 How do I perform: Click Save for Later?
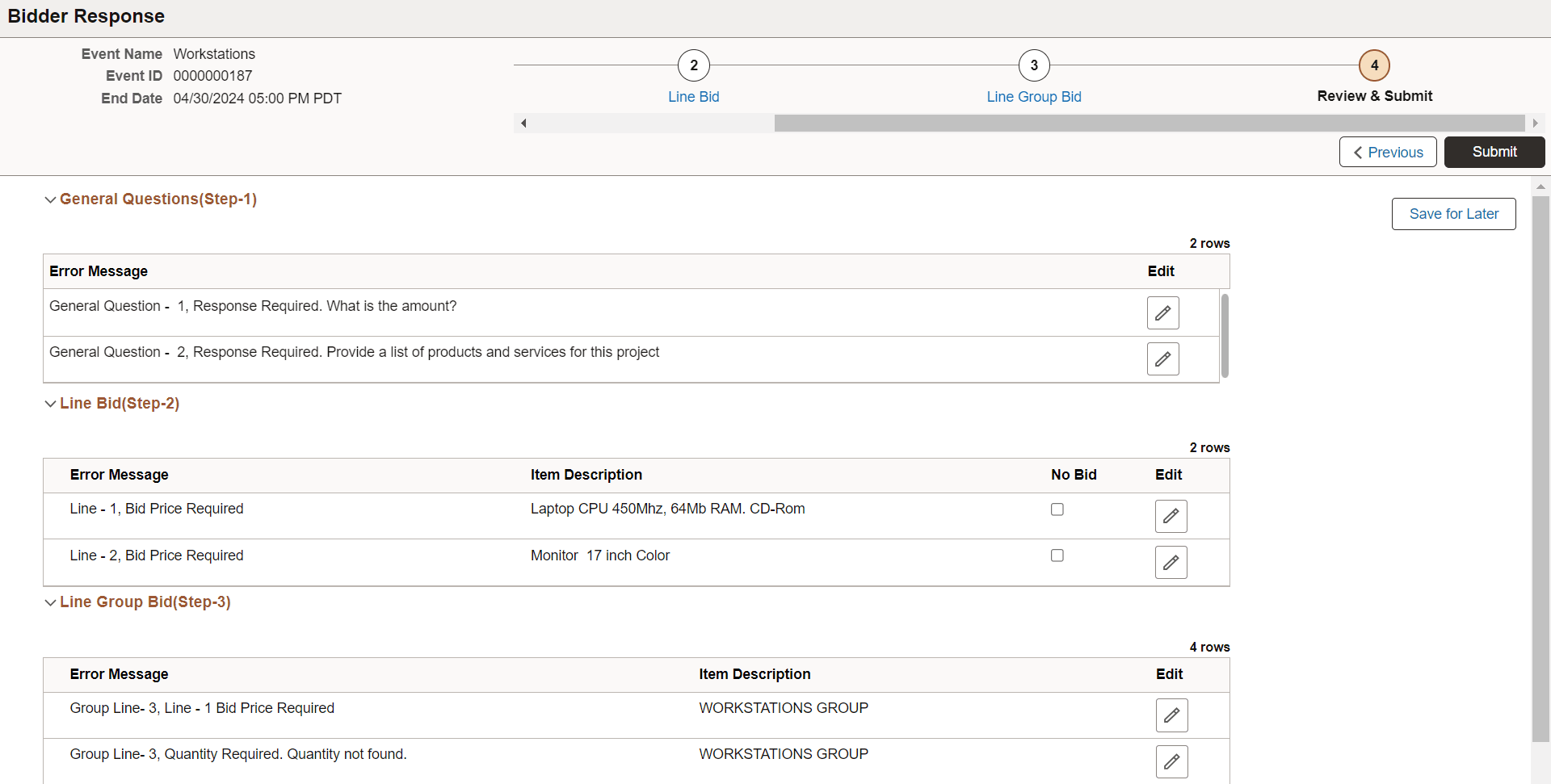(x=1453, y=214)
